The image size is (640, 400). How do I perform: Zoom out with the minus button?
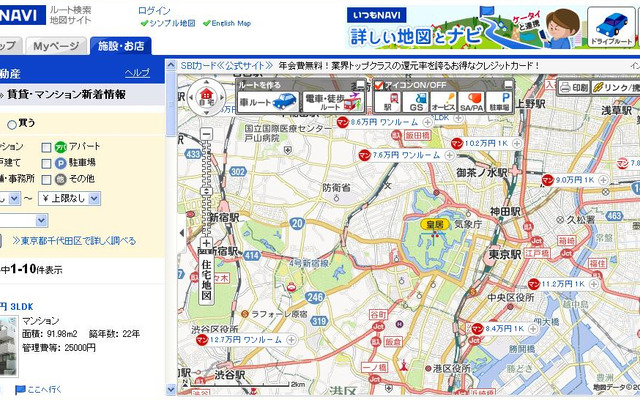[x=207, y=134]
